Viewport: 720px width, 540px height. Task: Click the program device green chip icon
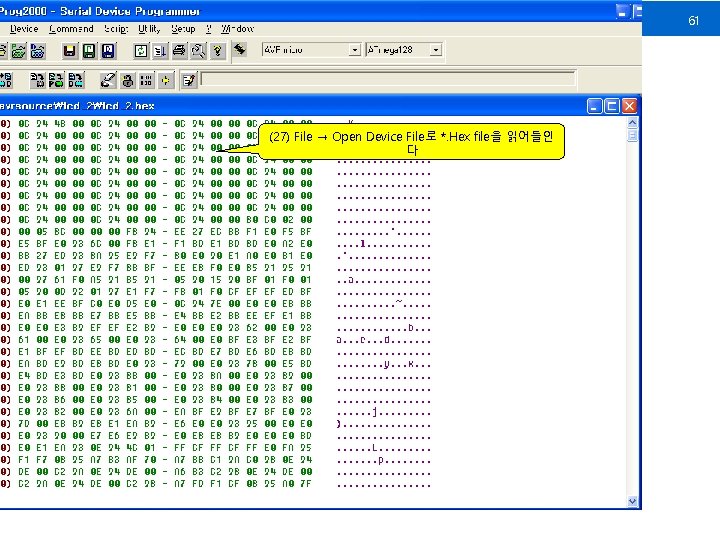pyautogui.click(x=56, y=80)
